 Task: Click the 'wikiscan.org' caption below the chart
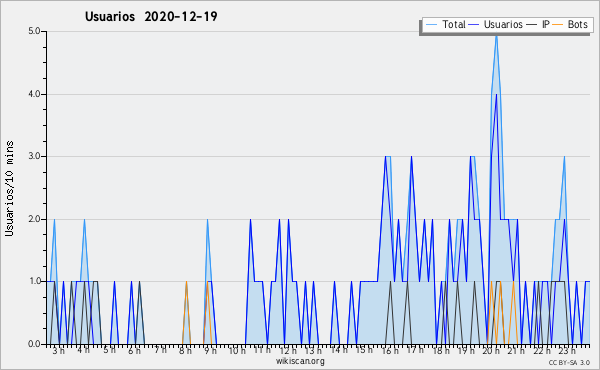pos(300,361)
